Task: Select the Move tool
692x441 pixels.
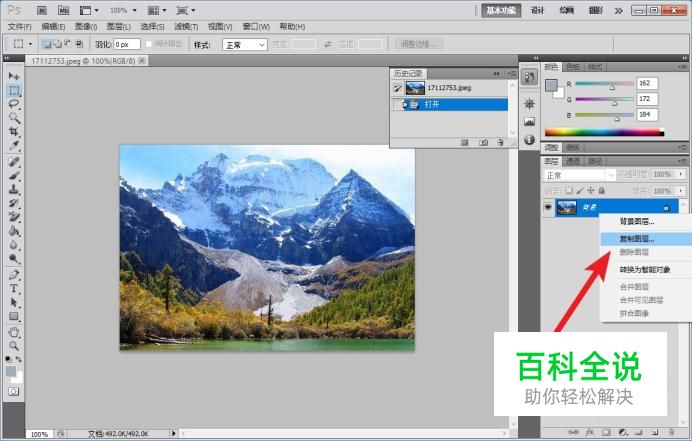Action: point(14,76)
